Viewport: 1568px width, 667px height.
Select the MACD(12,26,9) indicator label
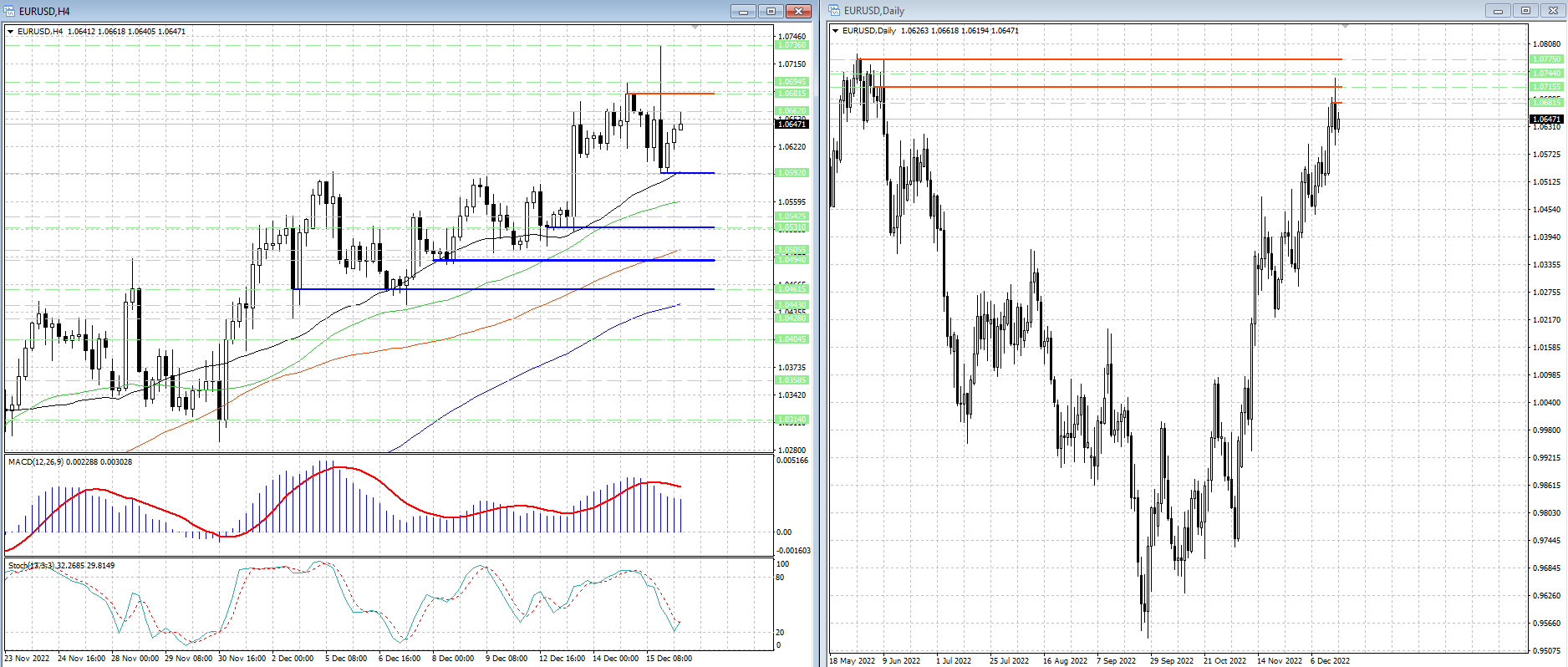69,461
